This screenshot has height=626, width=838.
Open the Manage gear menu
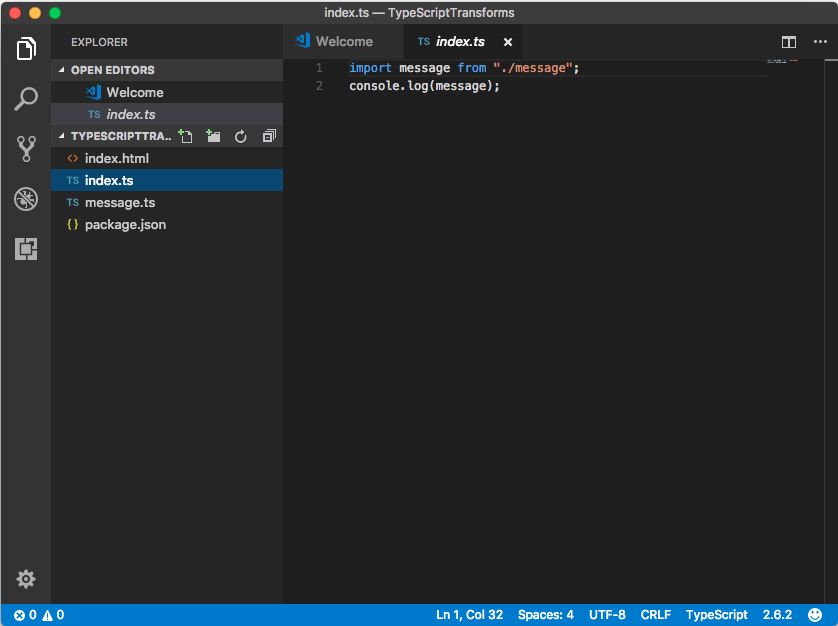(x=26, y=578)
